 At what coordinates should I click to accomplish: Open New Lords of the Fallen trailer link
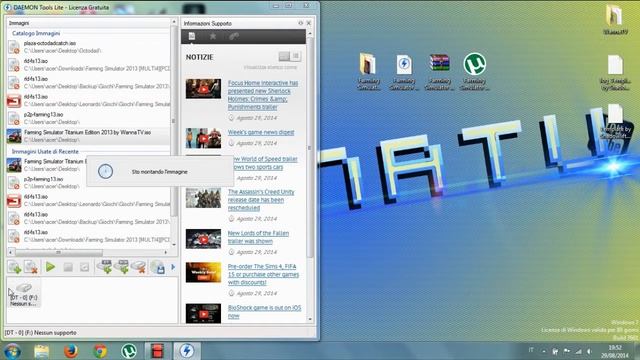tap(258, 237)
